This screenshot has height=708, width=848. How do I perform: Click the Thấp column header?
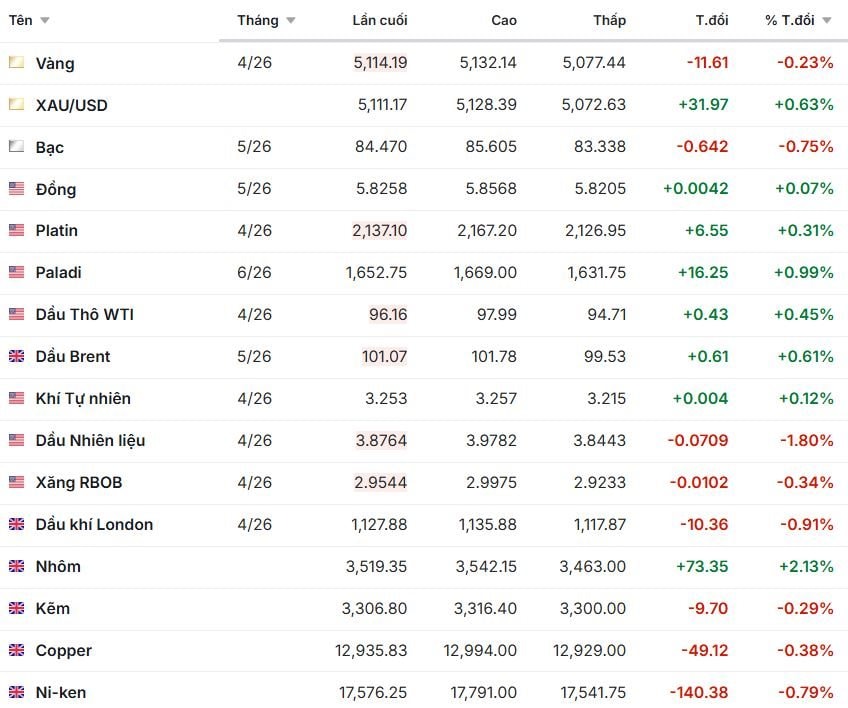click(x=609, y=21)
